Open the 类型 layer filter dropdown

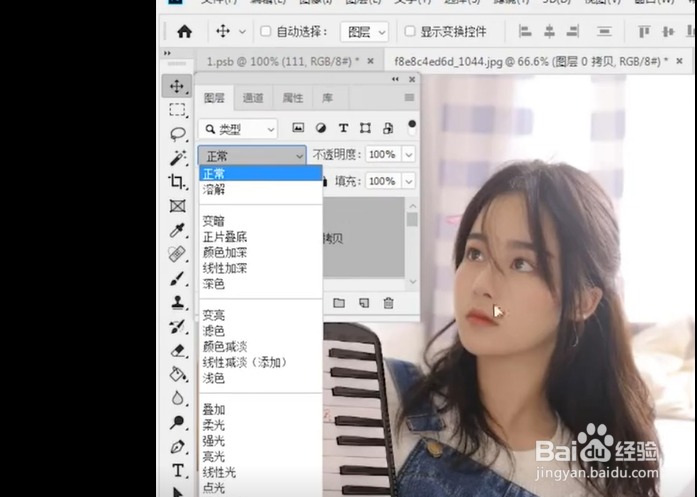238,129
